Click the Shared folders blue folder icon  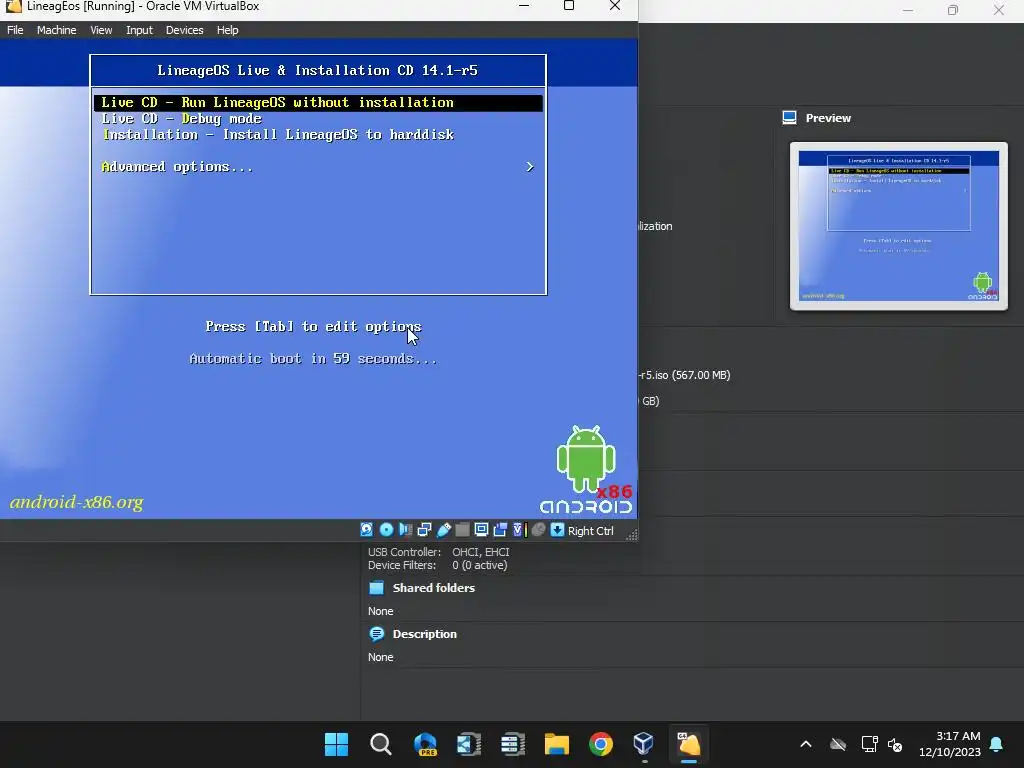[x=377, y=588]
